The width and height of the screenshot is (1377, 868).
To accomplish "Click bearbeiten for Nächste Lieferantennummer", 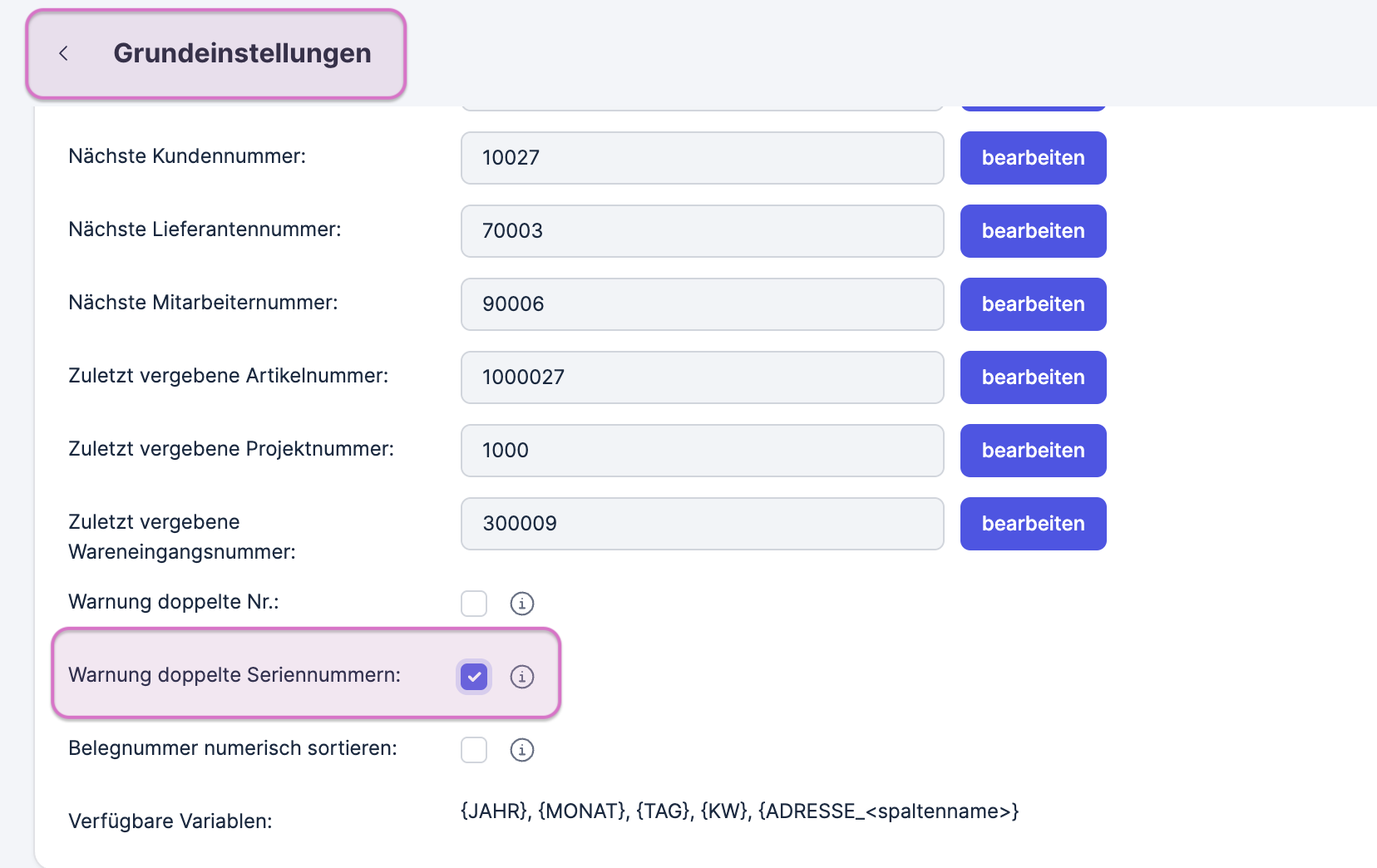I will 1033,231.
